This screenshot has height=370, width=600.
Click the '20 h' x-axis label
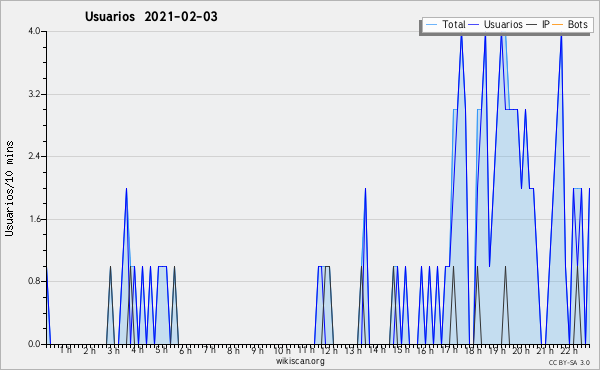(x=521, y=350)
